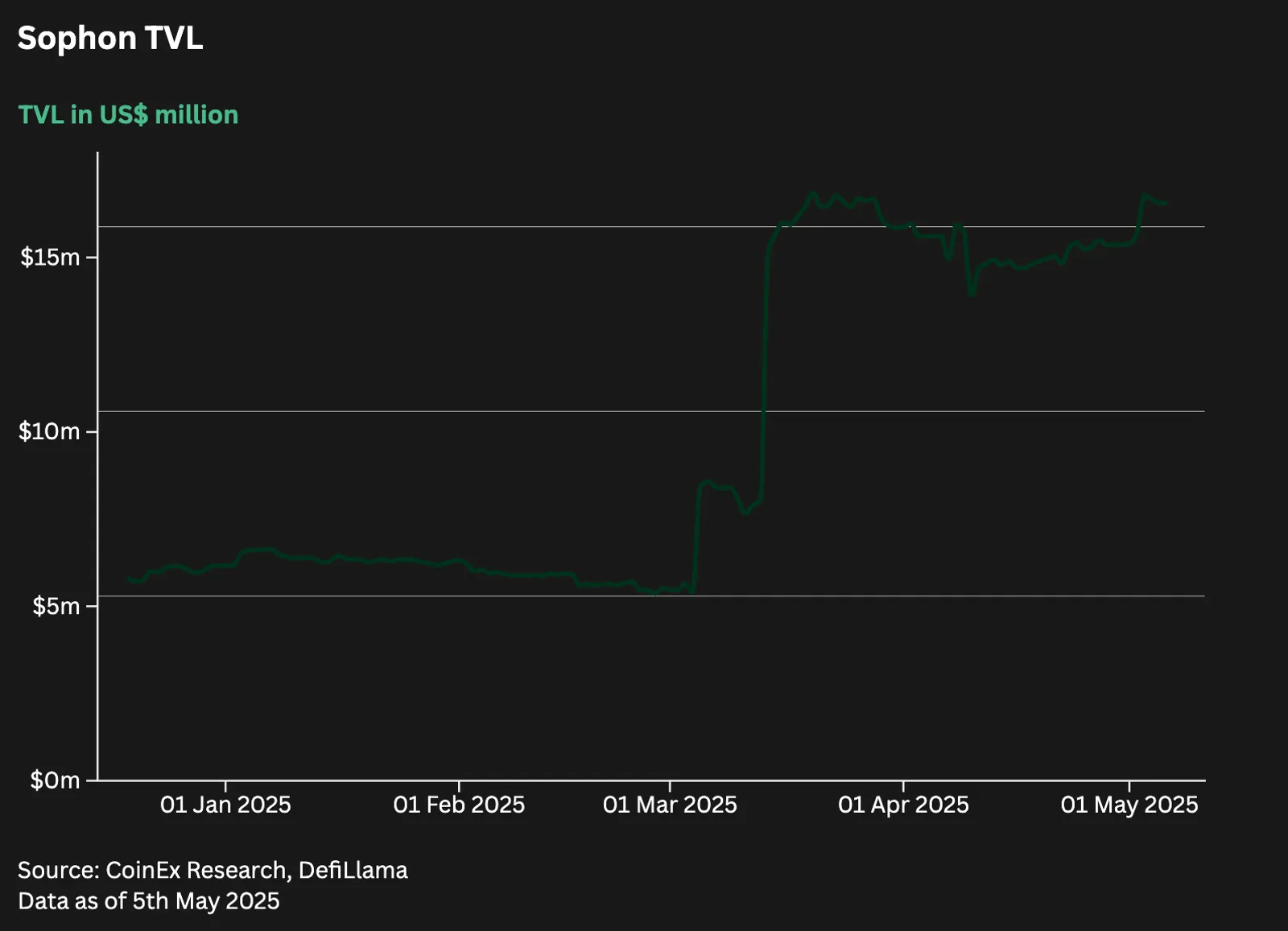Click the TVL line's endpoint in May
The width and height of the screenshot is (1288, 931).
tap(1165, 204)
